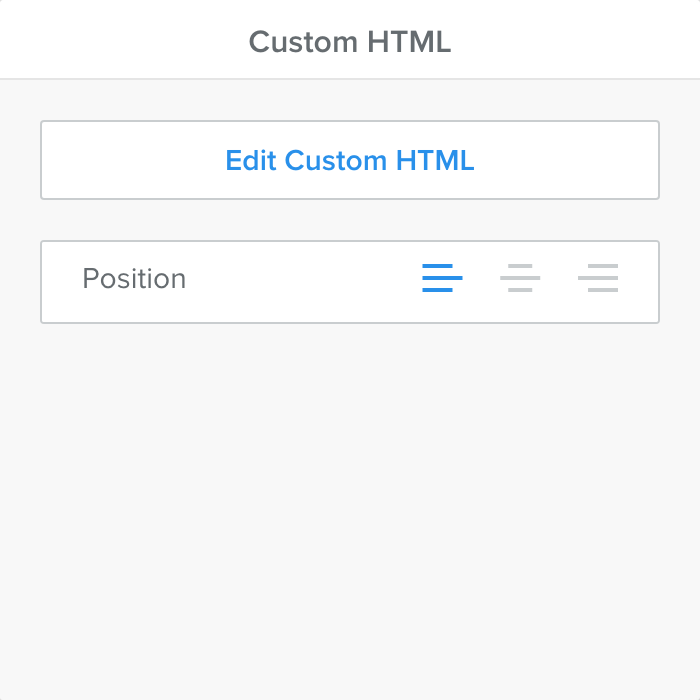Align the custom HTML element to center
This screenshot has height=700, width=700.
(x=520, y=278)
